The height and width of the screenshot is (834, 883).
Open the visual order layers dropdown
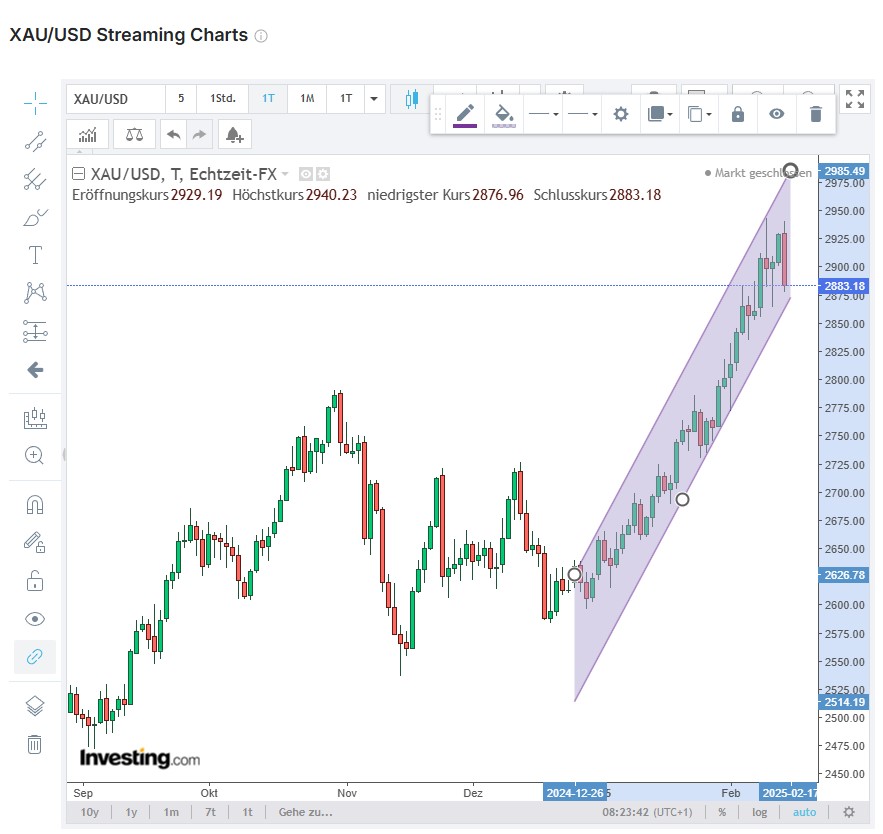pos(660,115)
